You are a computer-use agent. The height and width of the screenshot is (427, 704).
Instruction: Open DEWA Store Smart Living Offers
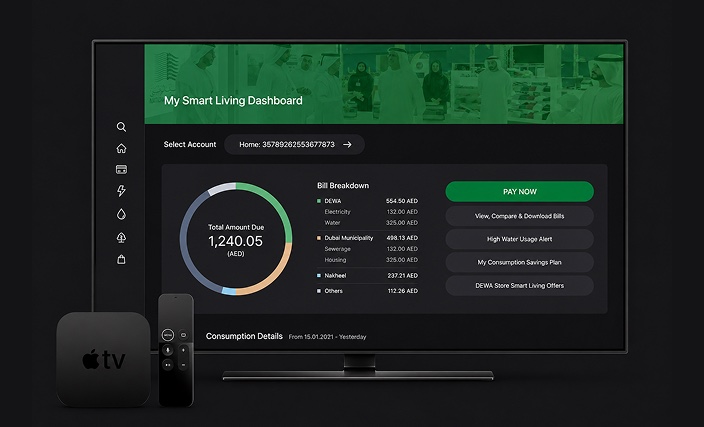[x=519, y=286]
